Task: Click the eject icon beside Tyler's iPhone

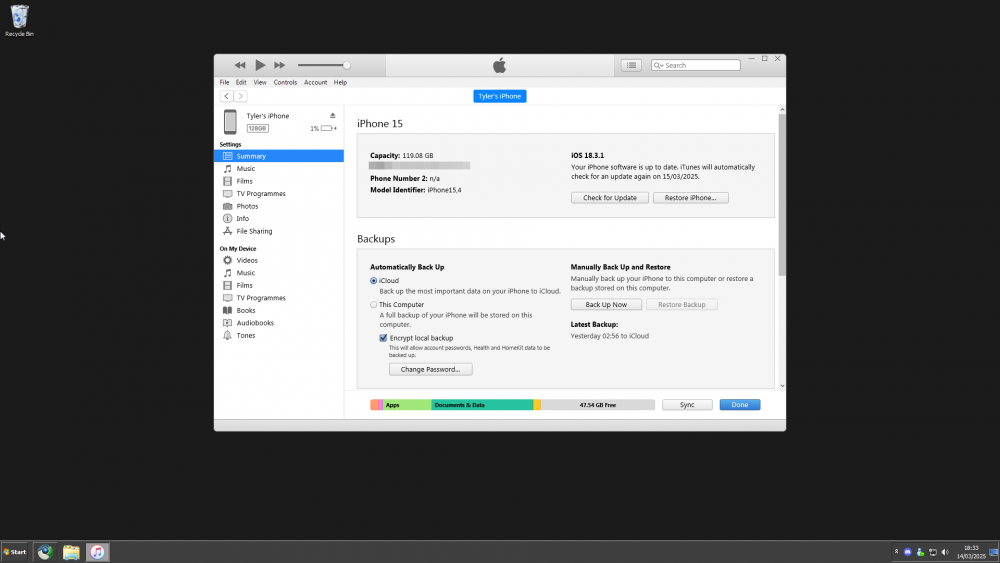Action: pyautogui.click(x=333, y=116)
